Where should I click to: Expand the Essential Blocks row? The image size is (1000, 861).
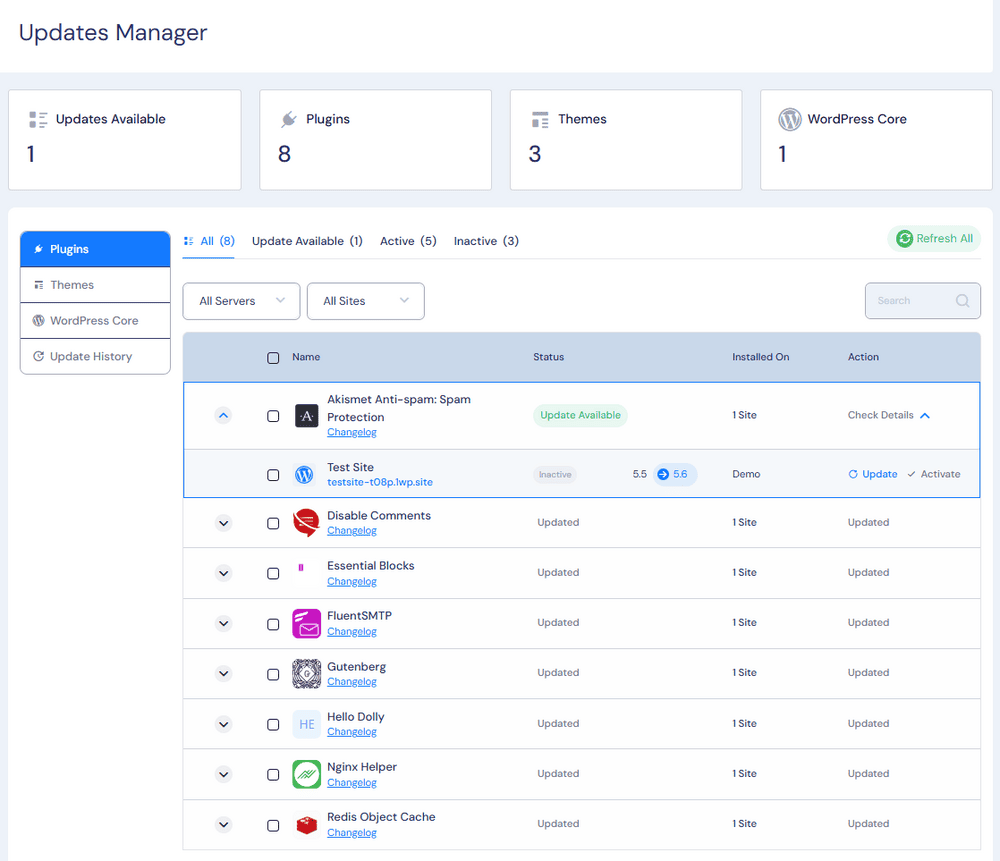click(x=223, y=573)
